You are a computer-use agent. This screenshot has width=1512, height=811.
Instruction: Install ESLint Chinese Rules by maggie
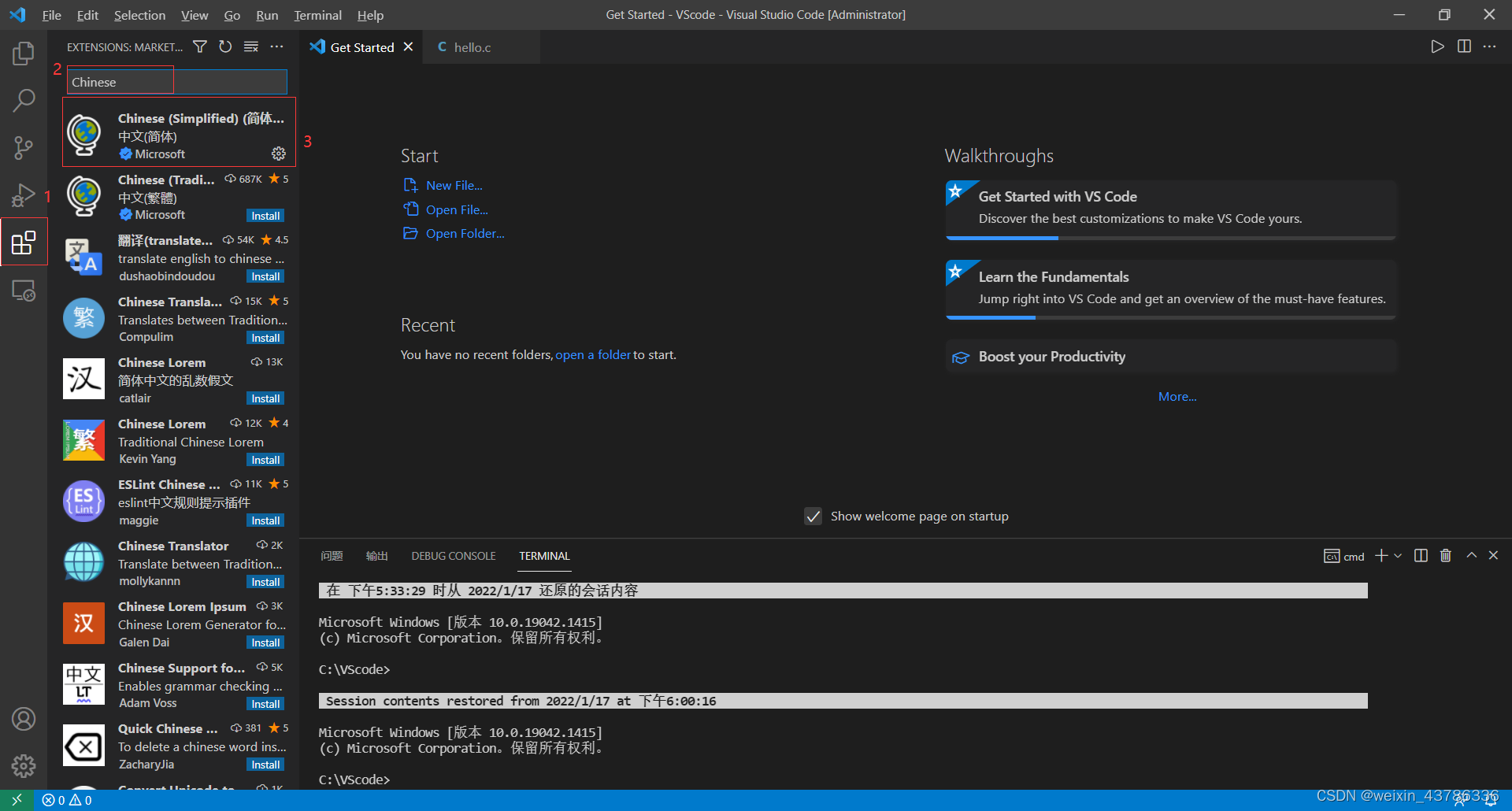click(x=265, y=520)
